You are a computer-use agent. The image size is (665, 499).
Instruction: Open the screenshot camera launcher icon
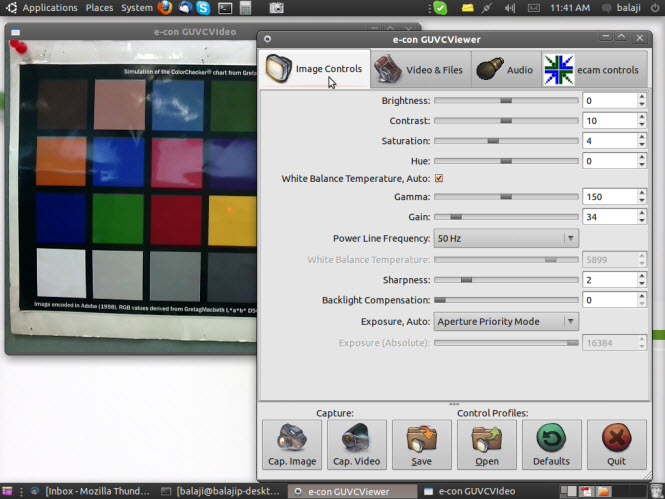(276, 8)
